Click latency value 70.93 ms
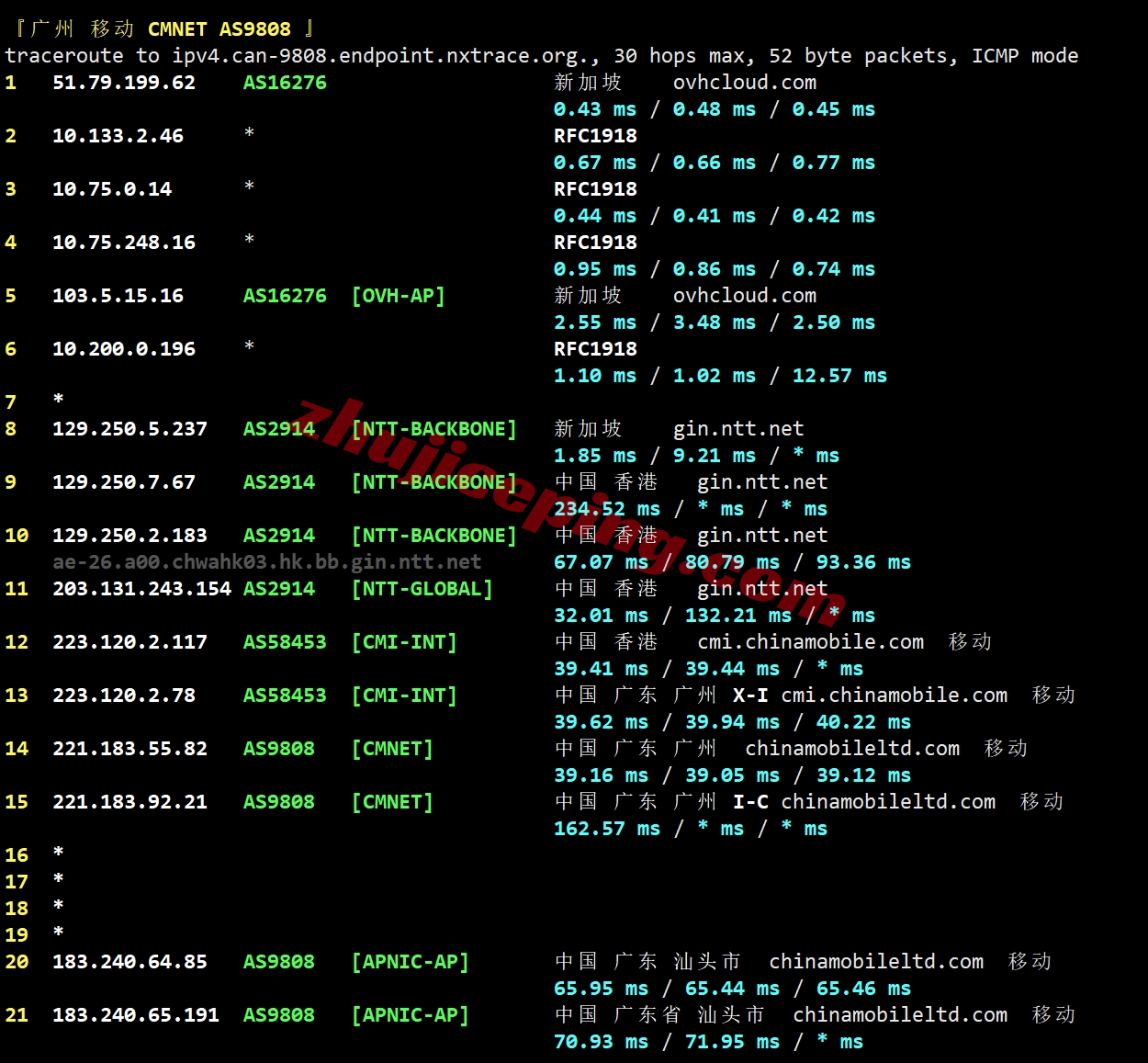 coord(601,1042)
